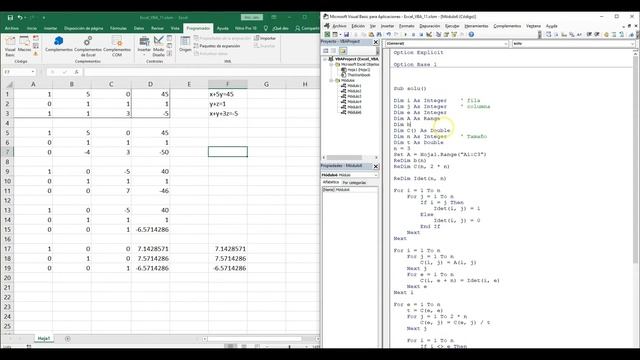
Task: Click the insert function fx button
Action: point(76,72)
